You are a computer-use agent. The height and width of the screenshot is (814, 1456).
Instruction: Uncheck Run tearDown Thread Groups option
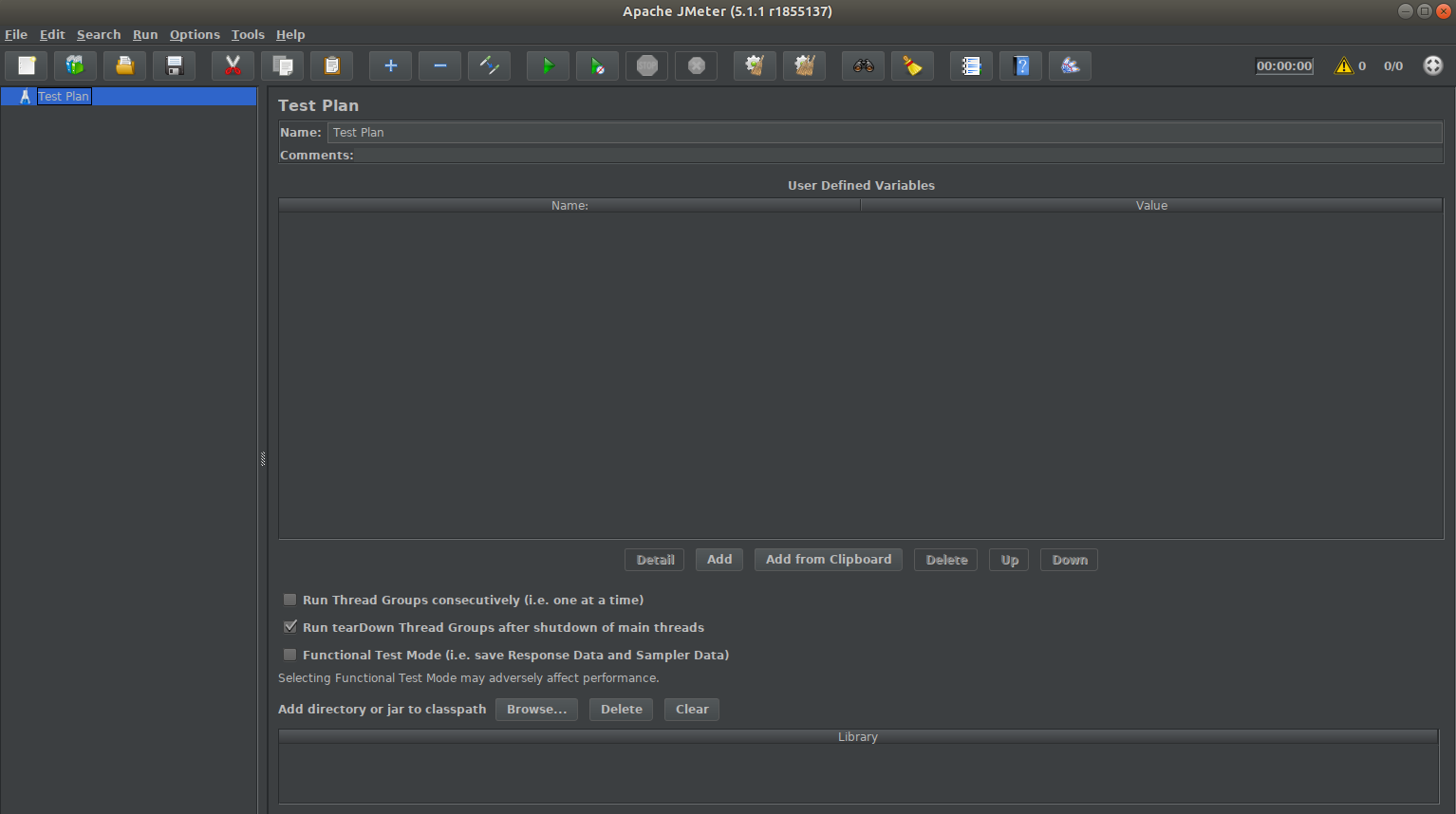[x=290, y=627]
